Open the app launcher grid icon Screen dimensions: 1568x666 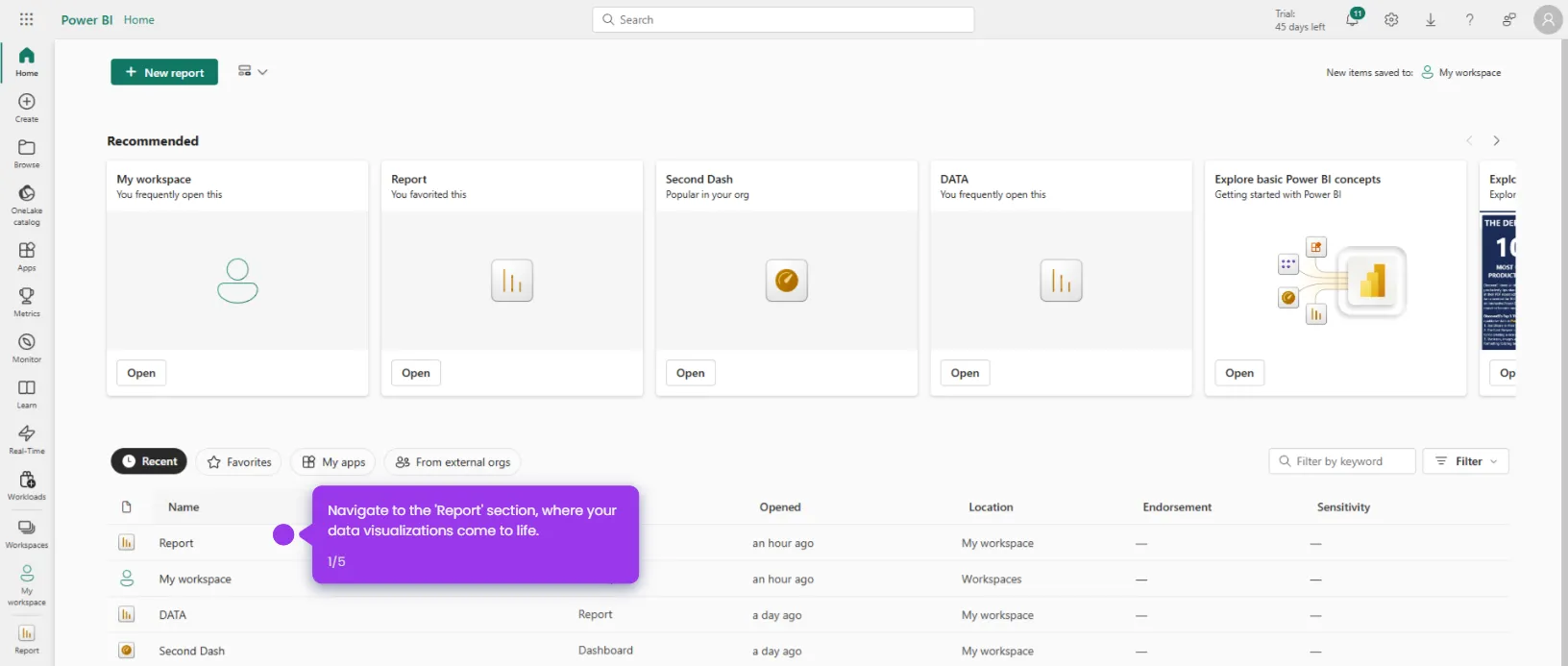point(27,19)
